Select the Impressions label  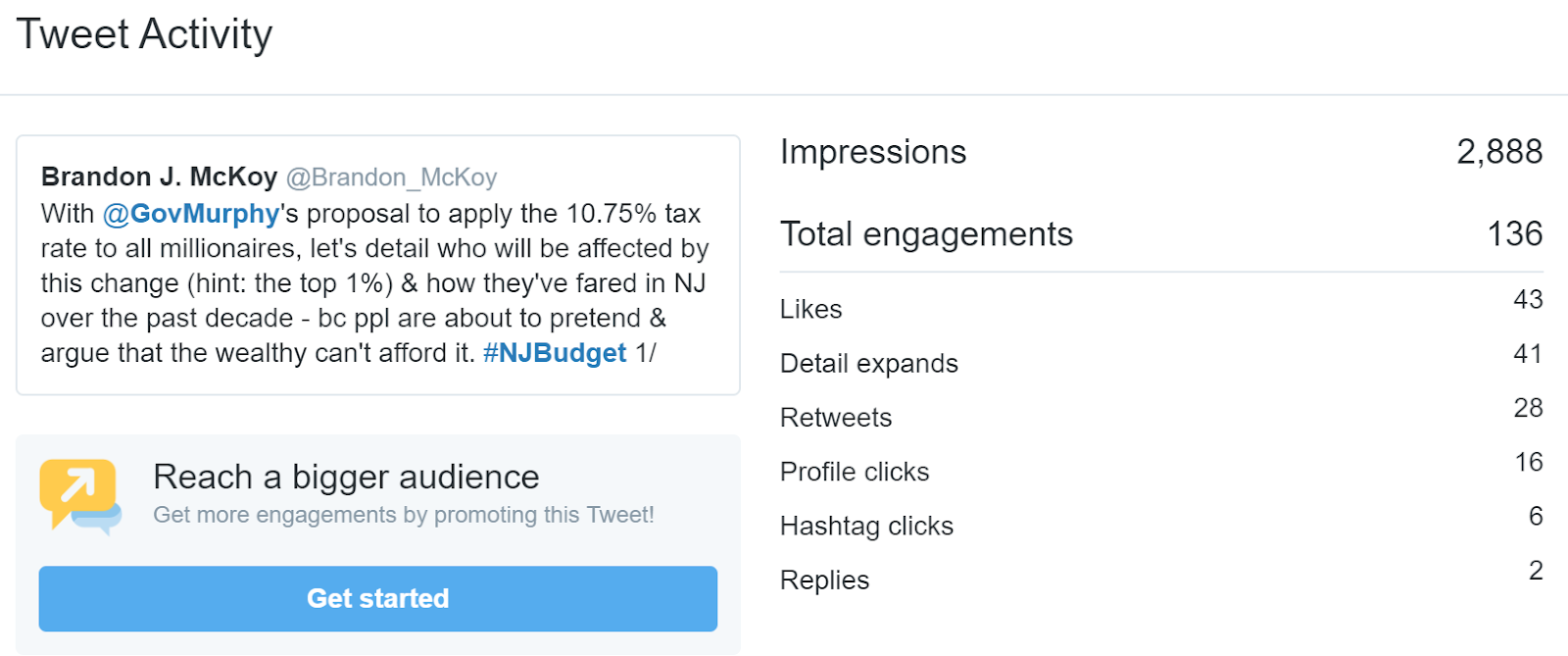pyautogui.click(x=873, y=152)
